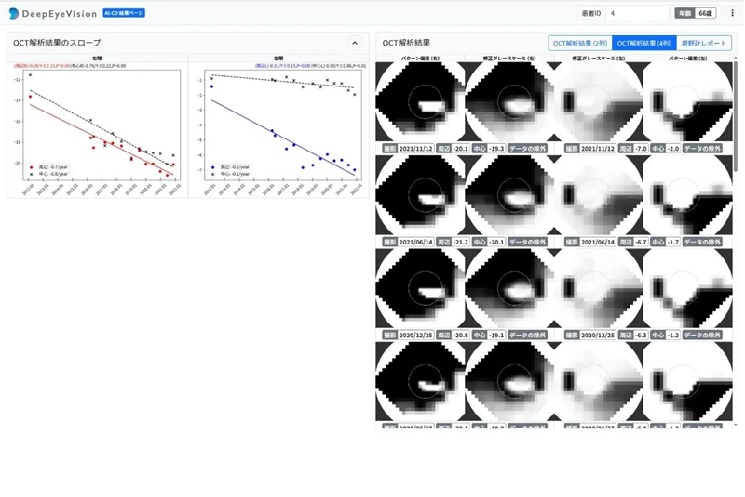
Task: Click left データの除外 for 2021/06/14
Action: [531, 242]
